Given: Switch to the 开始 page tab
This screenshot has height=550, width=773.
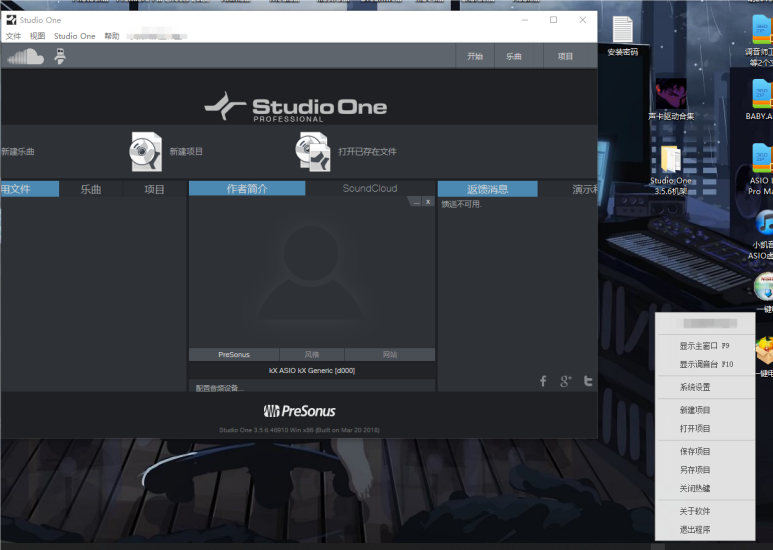Looking at the screenshot, I should pos(475,56).
